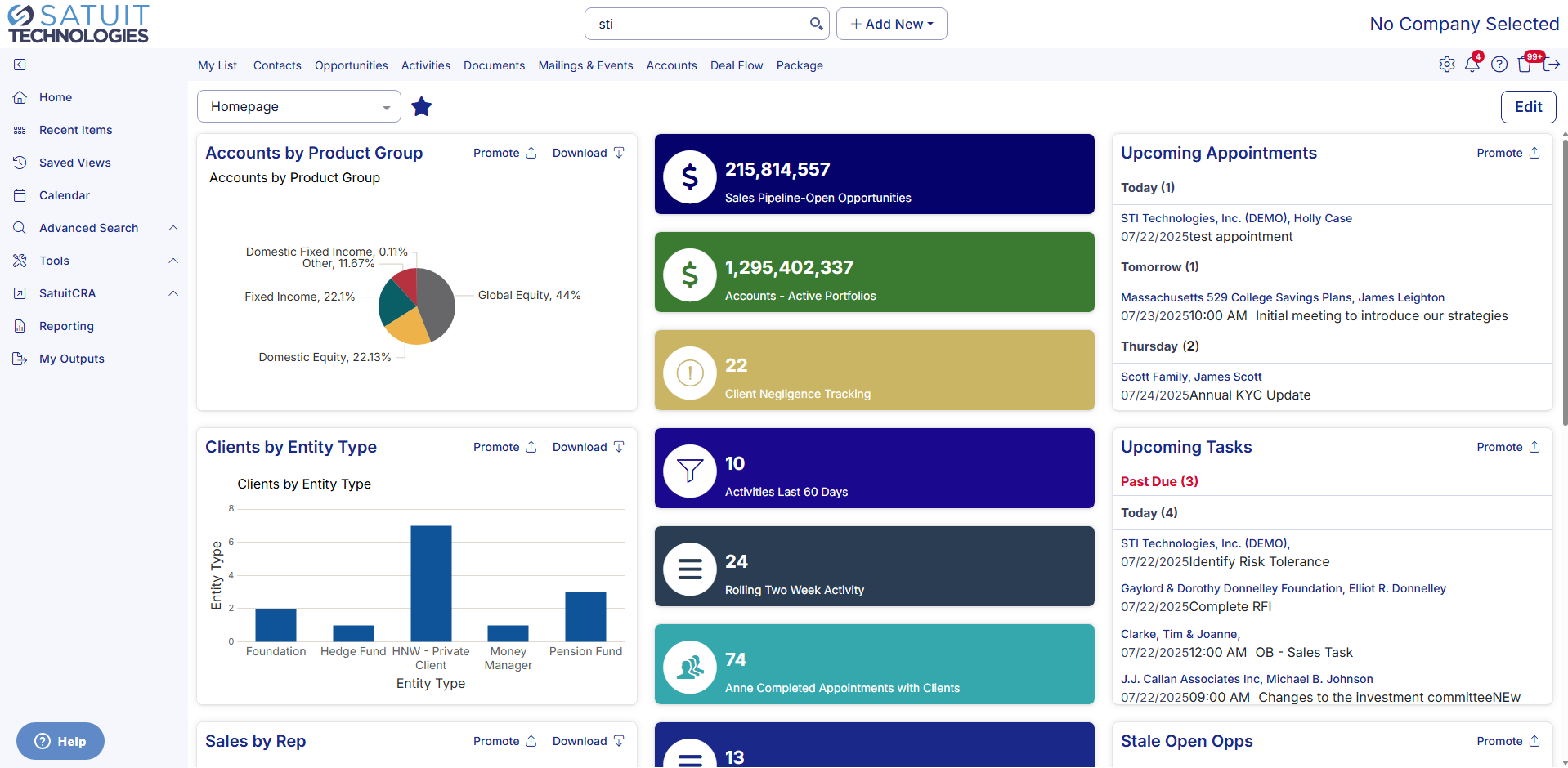Open Recent Items grid icon

[x=20, y=130]
